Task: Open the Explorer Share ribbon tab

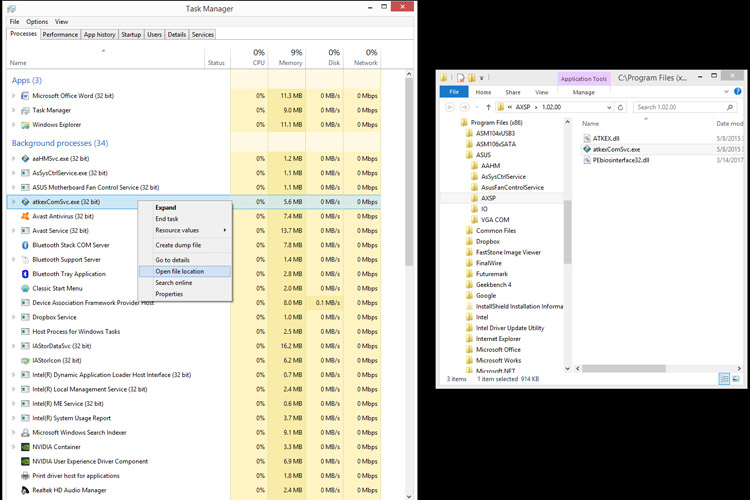Action: [513, 92]
